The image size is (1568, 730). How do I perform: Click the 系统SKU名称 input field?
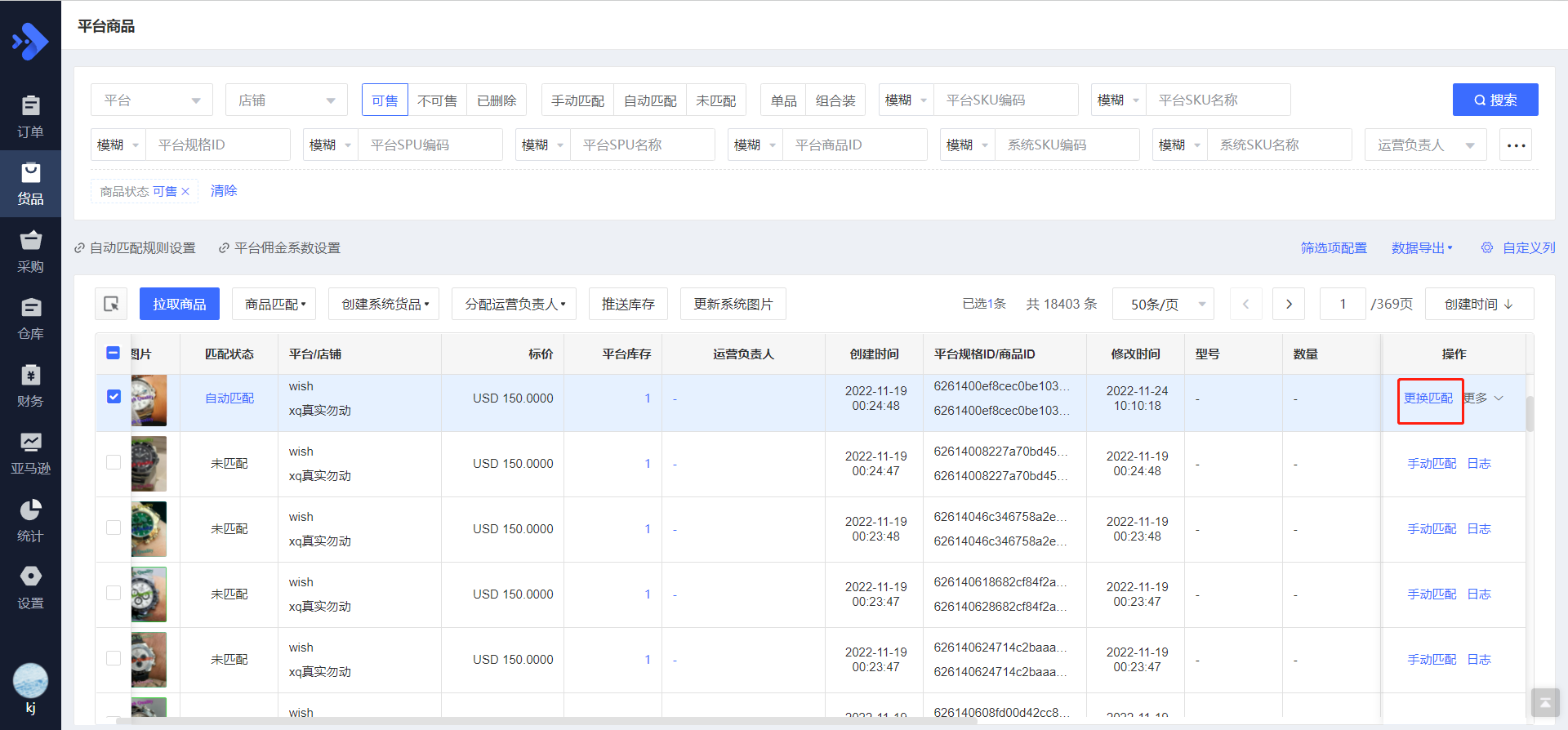(1280, 145)
